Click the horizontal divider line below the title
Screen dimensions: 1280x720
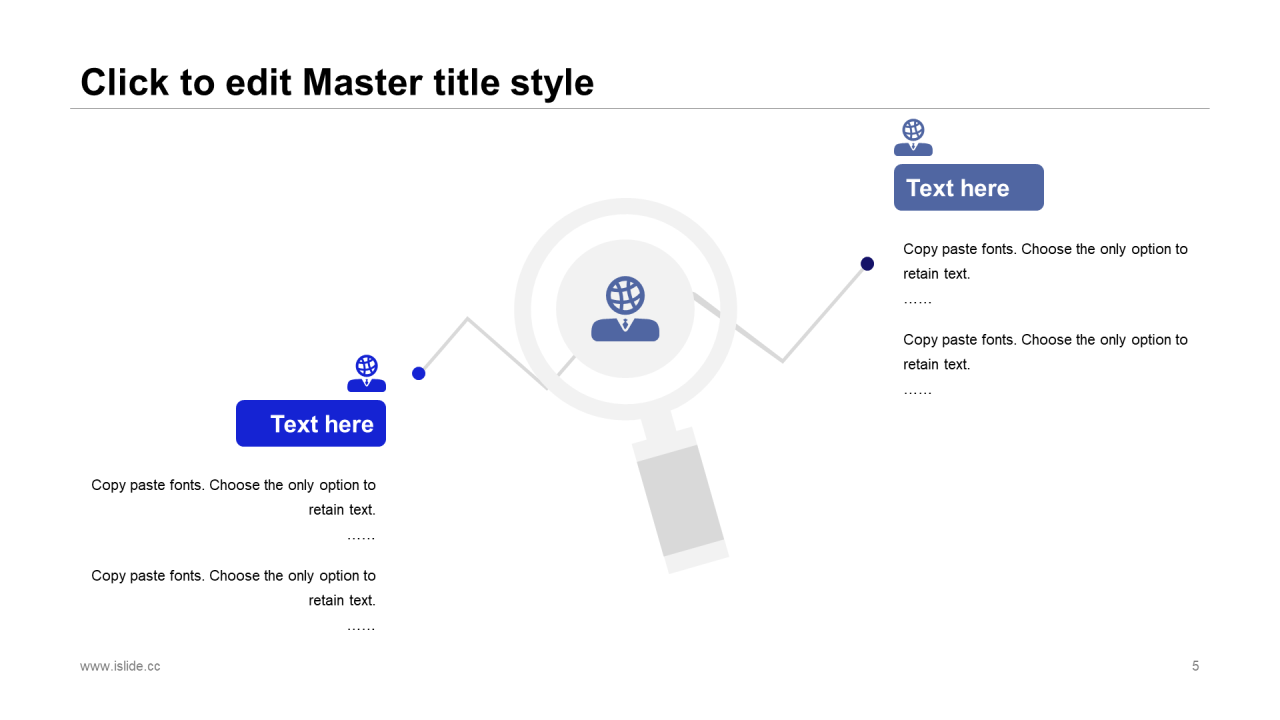640,108
